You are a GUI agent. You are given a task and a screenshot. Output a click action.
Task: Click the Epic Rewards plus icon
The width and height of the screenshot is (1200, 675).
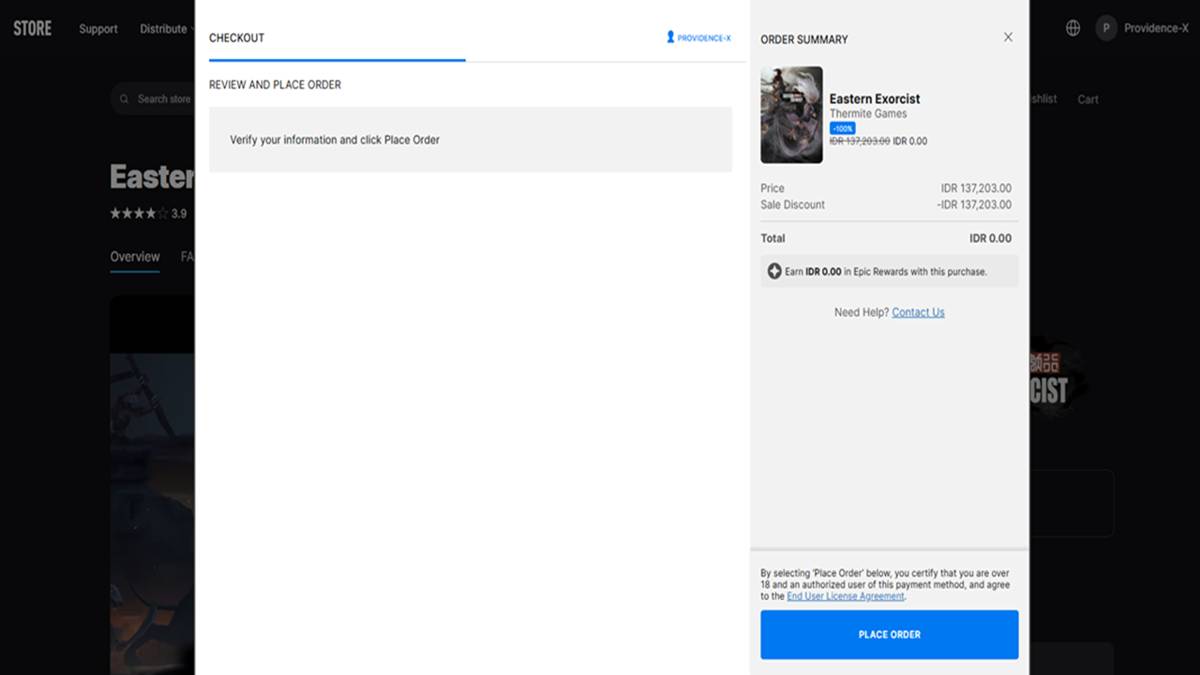click(774, 271)
